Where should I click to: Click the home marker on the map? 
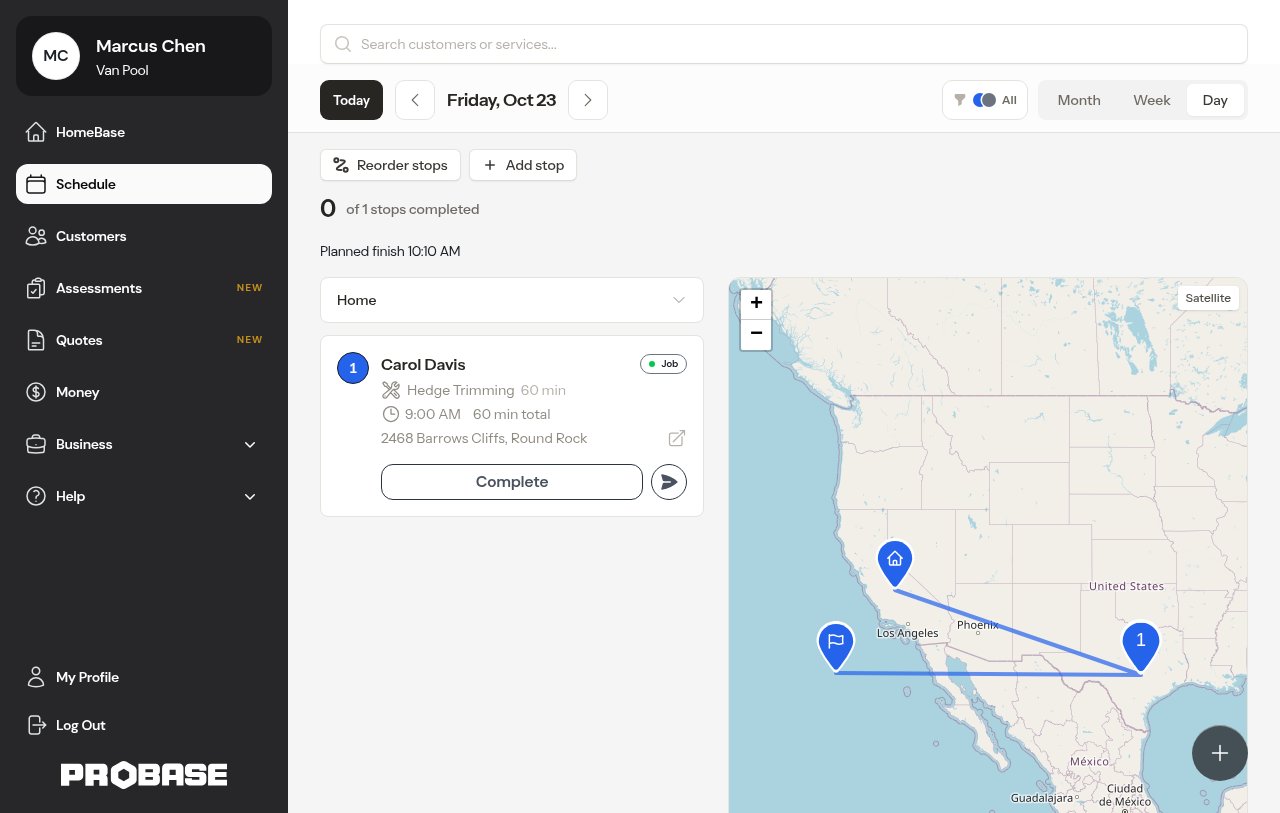click(895, 563)
